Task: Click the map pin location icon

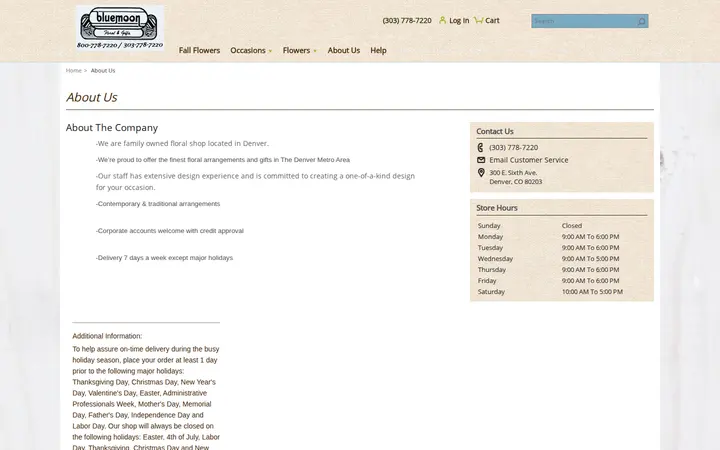Action: pos(481,173)
